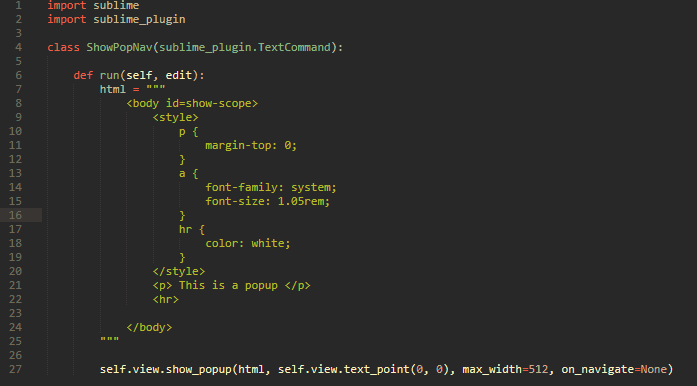The image size is (697, 386).
Task: Click on 'font-size: 1.05rem;' text
Action: tap(268, 201)
